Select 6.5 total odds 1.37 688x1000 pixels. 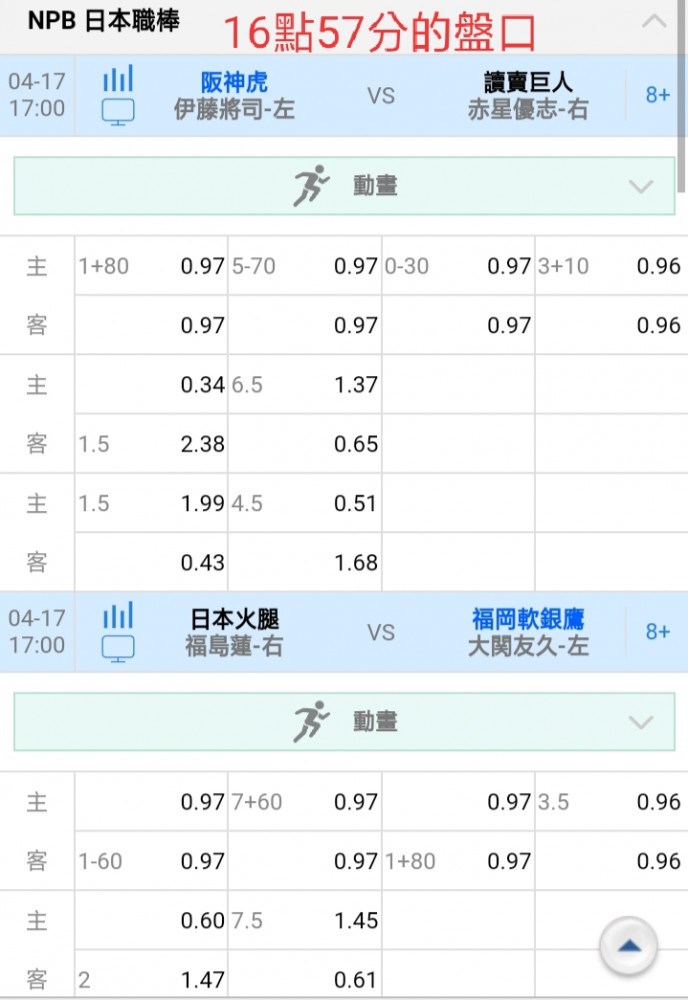point(305,385)
